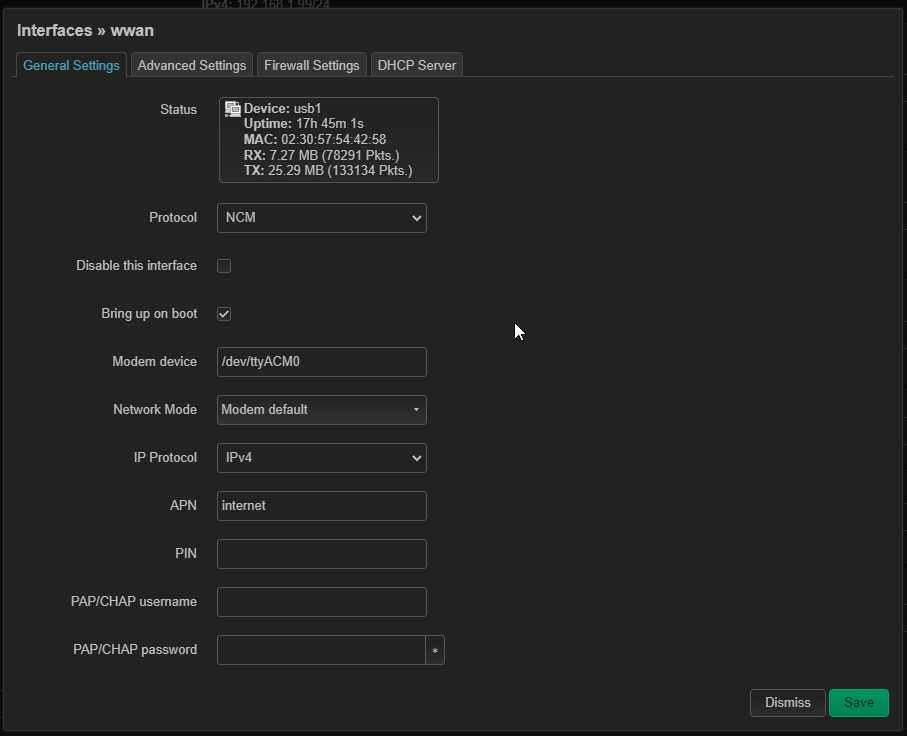Switch to the Advanced Settings tab

[191, 65]
